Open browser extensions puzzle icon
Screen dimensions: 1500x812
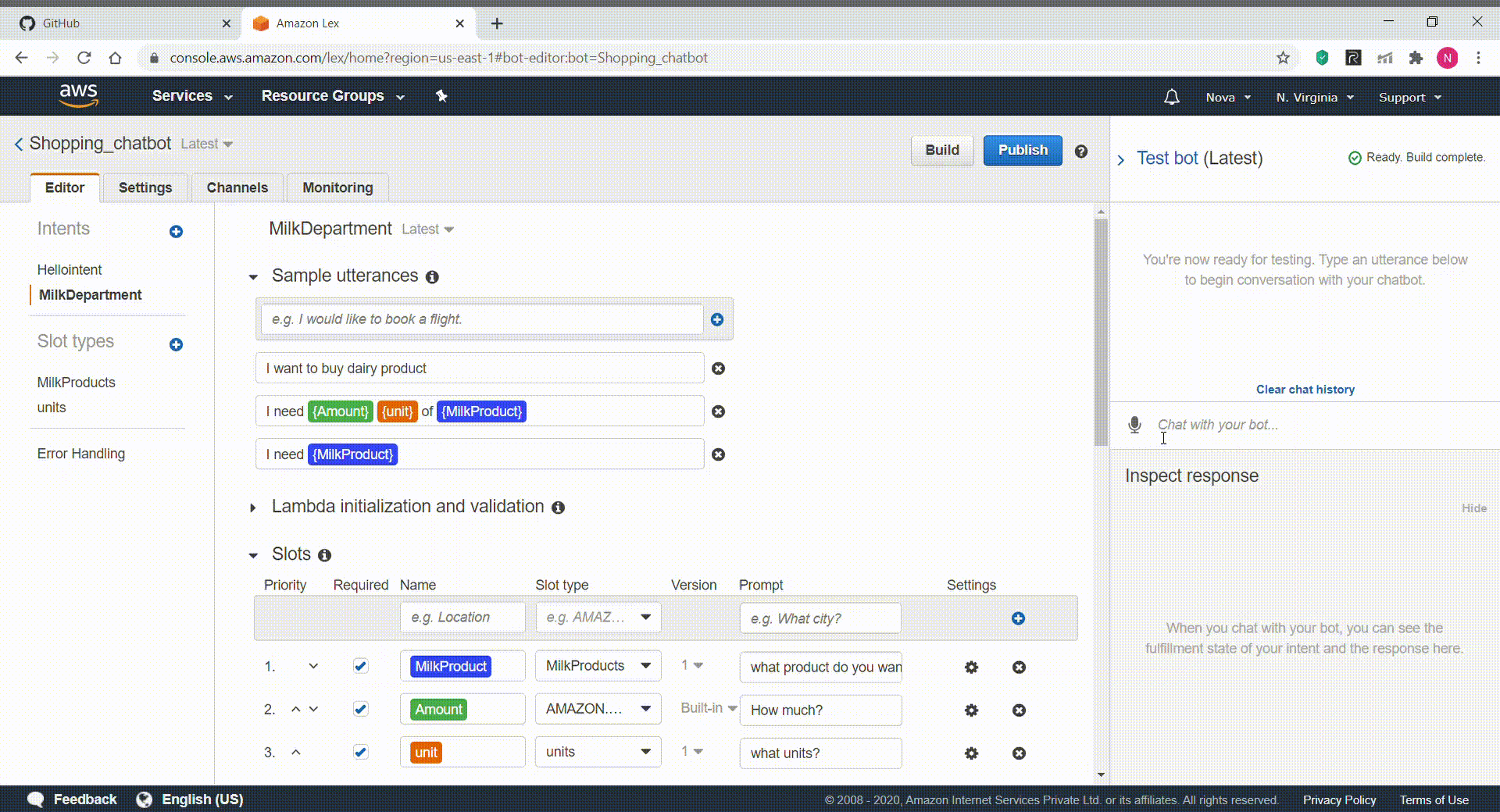1416,58
